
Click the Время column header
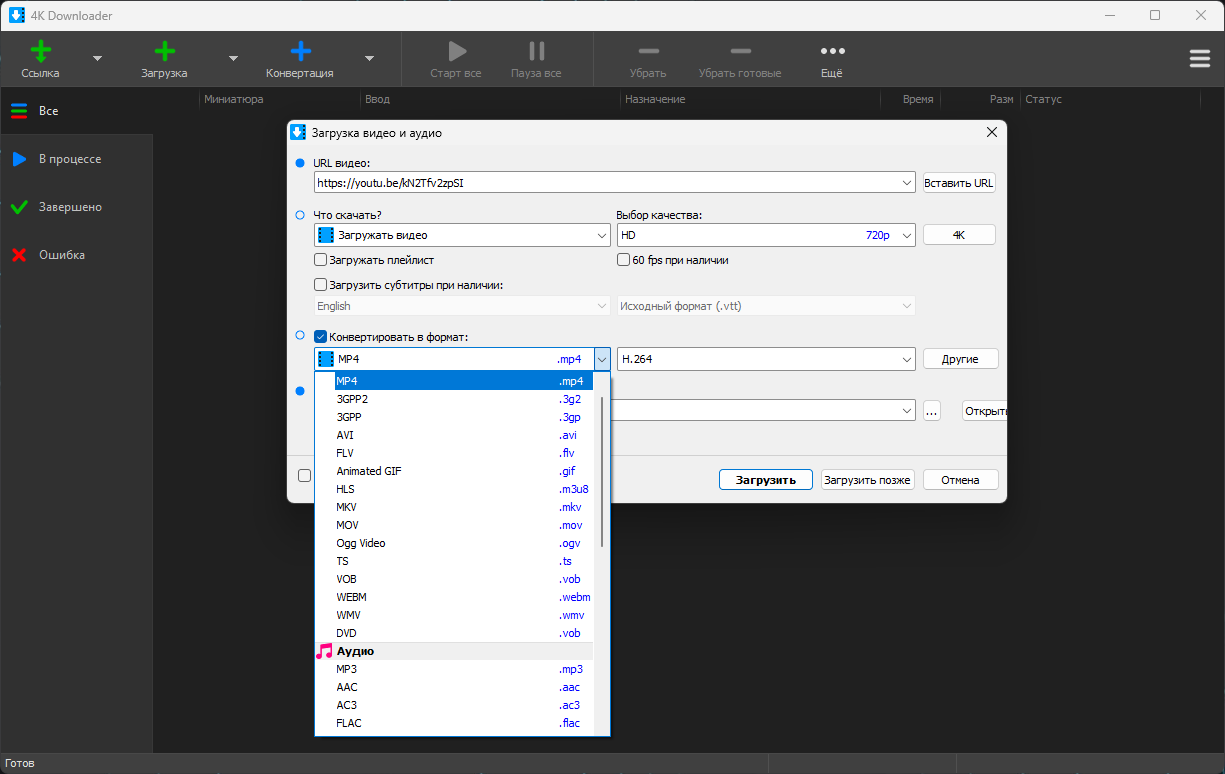pos(917,99)
